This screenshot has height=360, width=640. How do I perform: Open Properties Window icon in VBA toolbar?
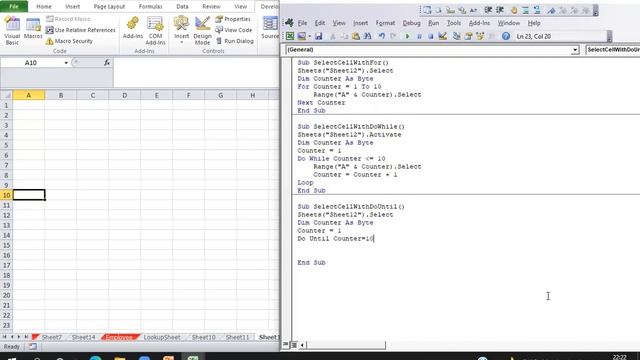[x=468, y=36]
